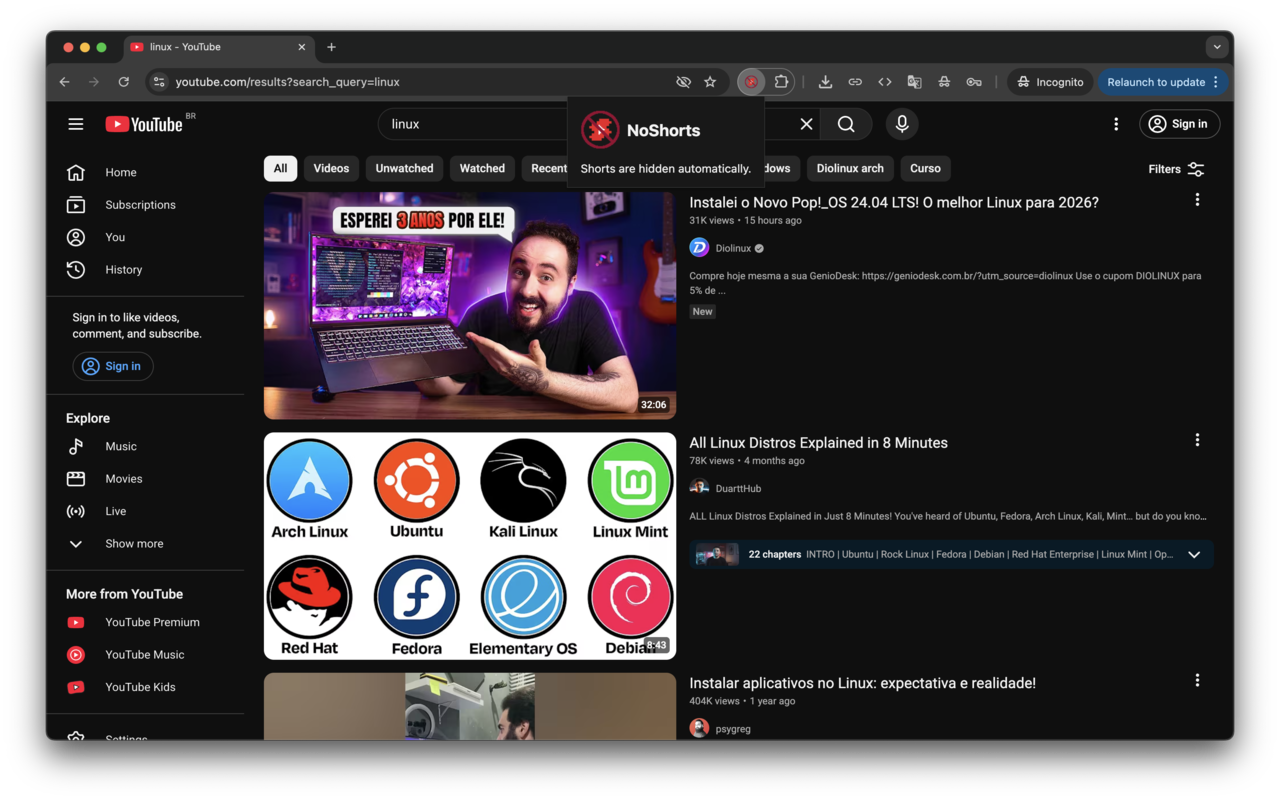
Task: Click the Diolinux channel avatar
Action: [x=699, y=248]
